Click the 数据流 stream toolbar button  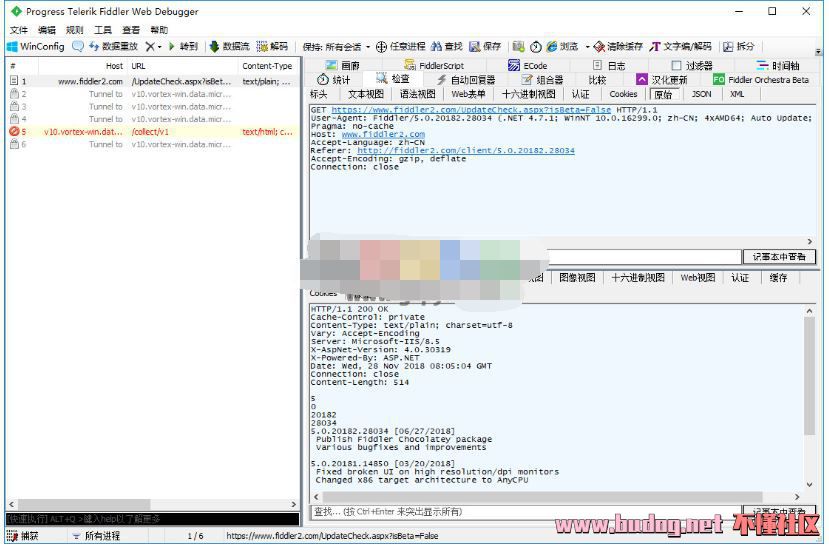click(x=229, y=47)
